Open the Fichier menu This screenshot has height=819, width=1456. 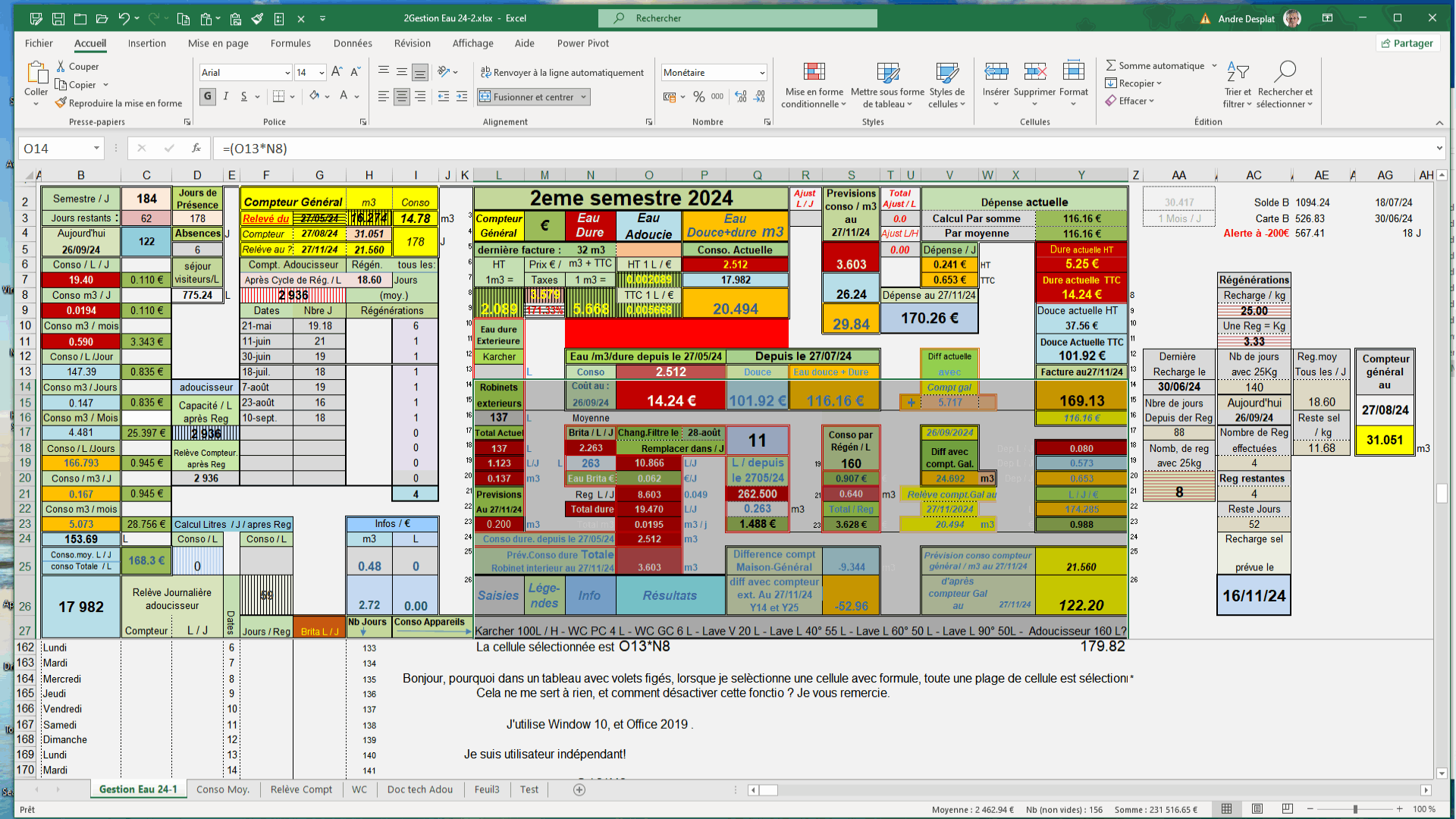point(39,43)
